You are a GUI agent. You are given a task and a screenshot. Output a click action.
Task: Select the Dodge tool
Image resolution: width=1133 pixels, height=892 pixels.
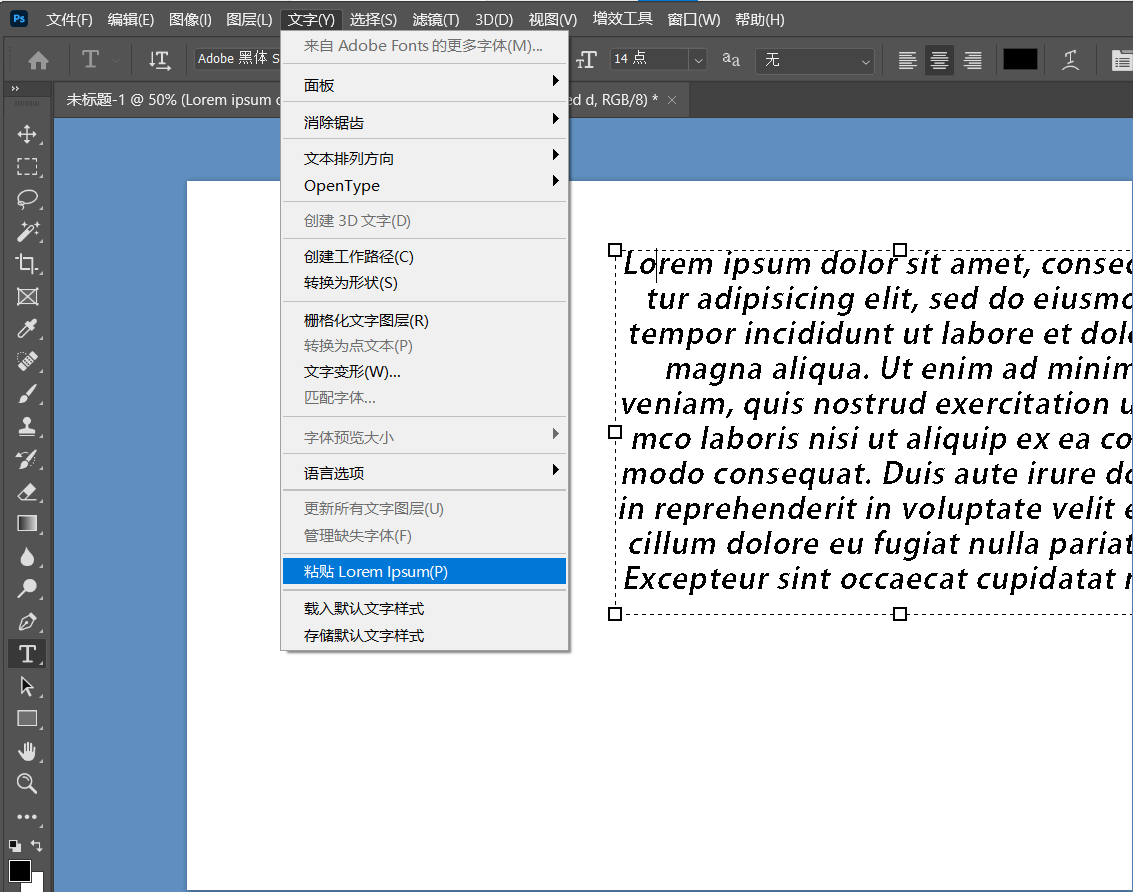27,588
